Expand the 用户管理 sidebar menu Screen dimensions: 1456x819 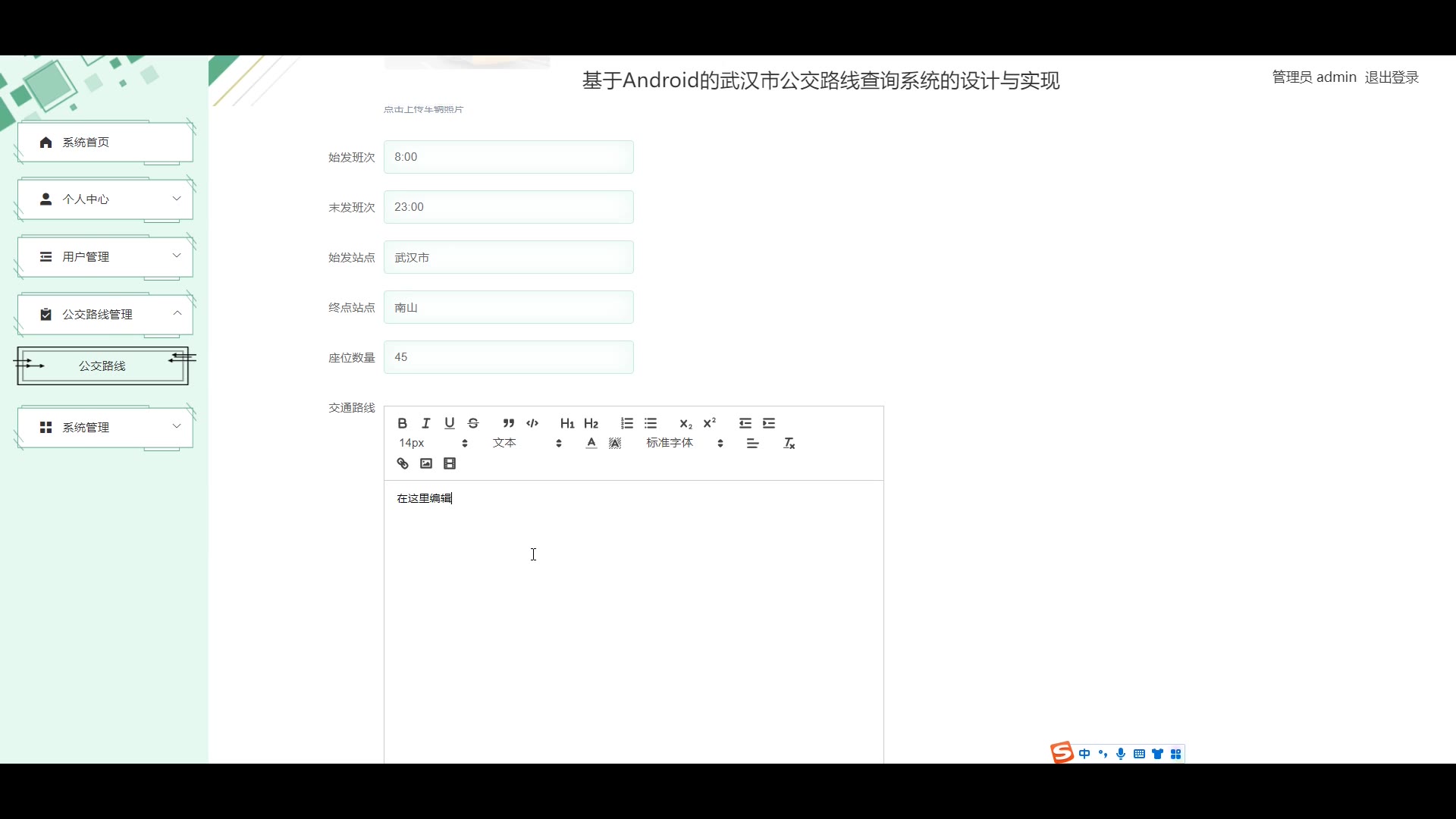click(105, 257)
